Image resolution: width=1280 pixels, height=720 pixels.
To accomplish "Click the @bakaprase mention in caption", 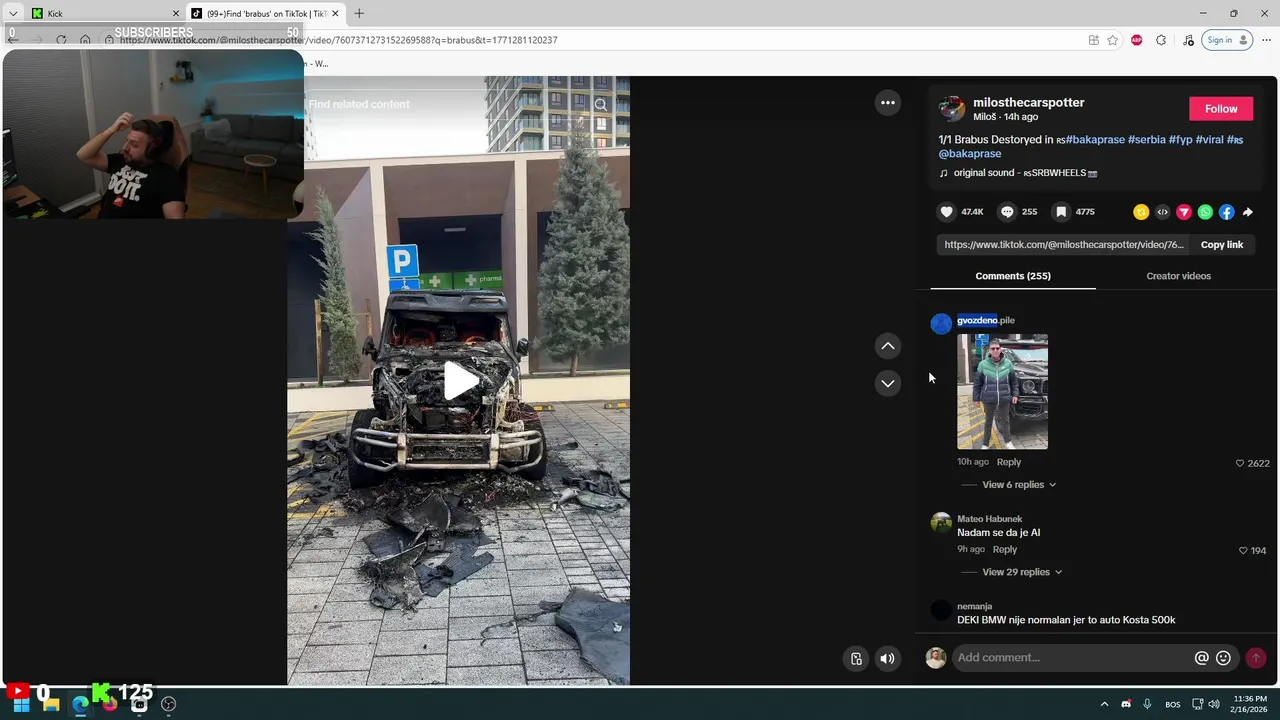I will 969,154.
